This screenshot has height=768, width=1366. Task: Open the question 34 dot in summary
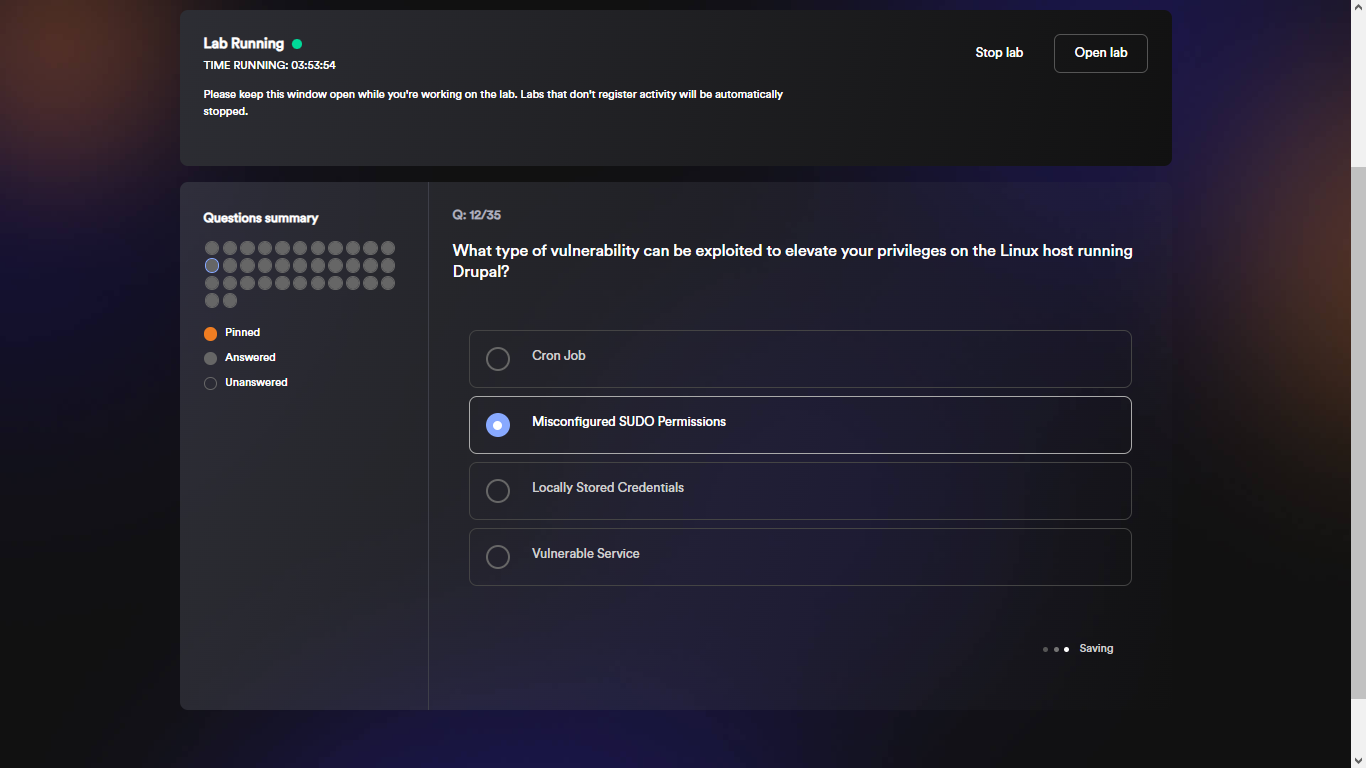[x=212, y=301]
